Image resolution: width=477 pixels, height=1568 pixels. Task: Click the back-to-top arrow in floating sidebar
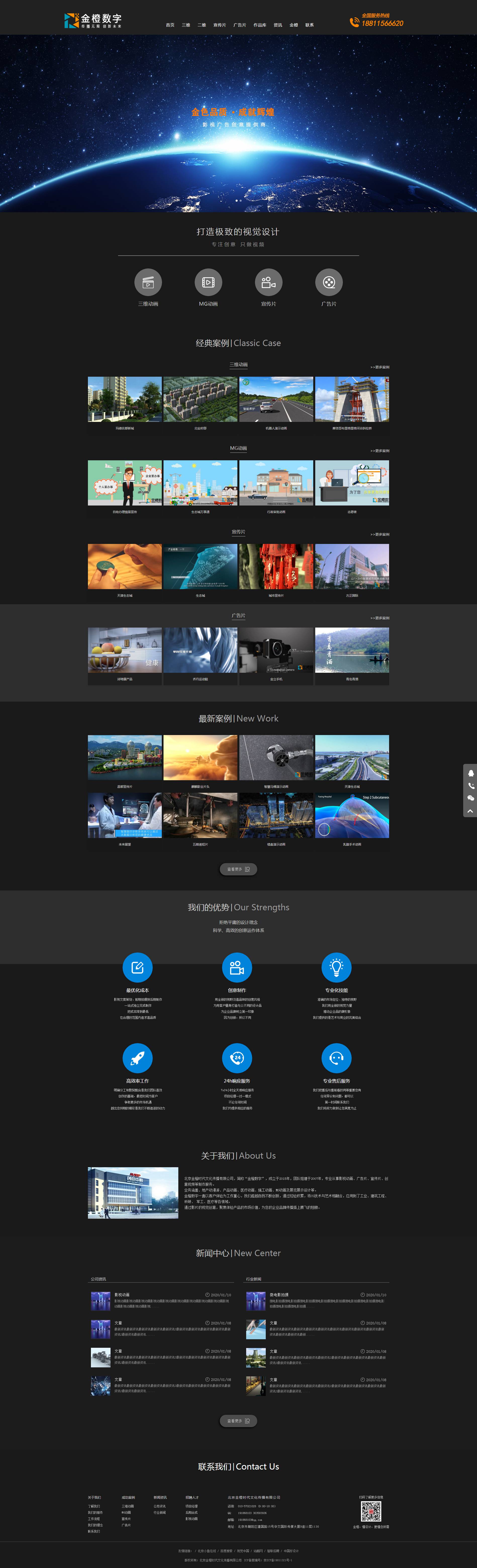470,811
